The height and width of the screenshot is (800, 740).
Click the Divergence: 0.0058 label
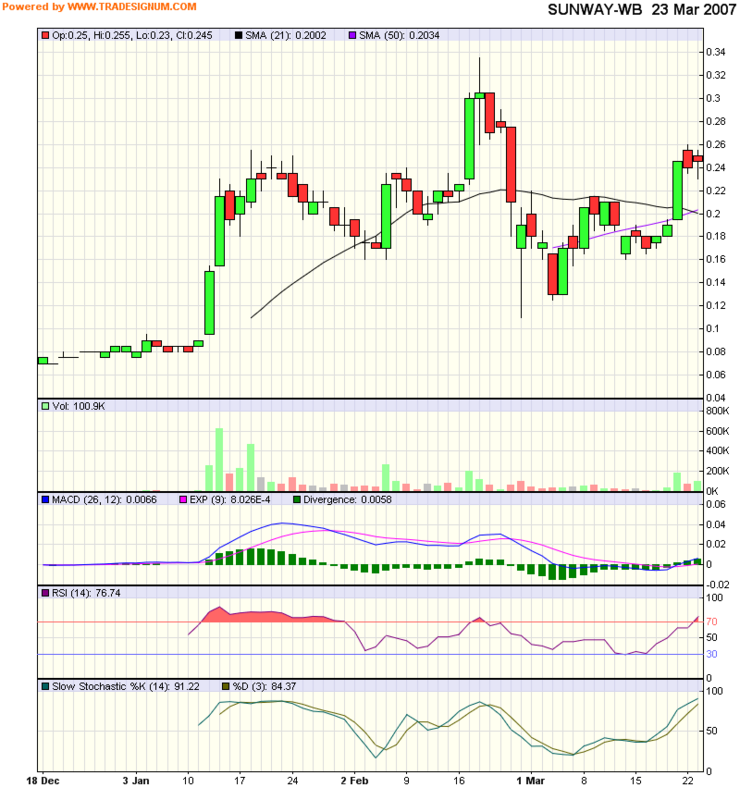tap(348, 499)
